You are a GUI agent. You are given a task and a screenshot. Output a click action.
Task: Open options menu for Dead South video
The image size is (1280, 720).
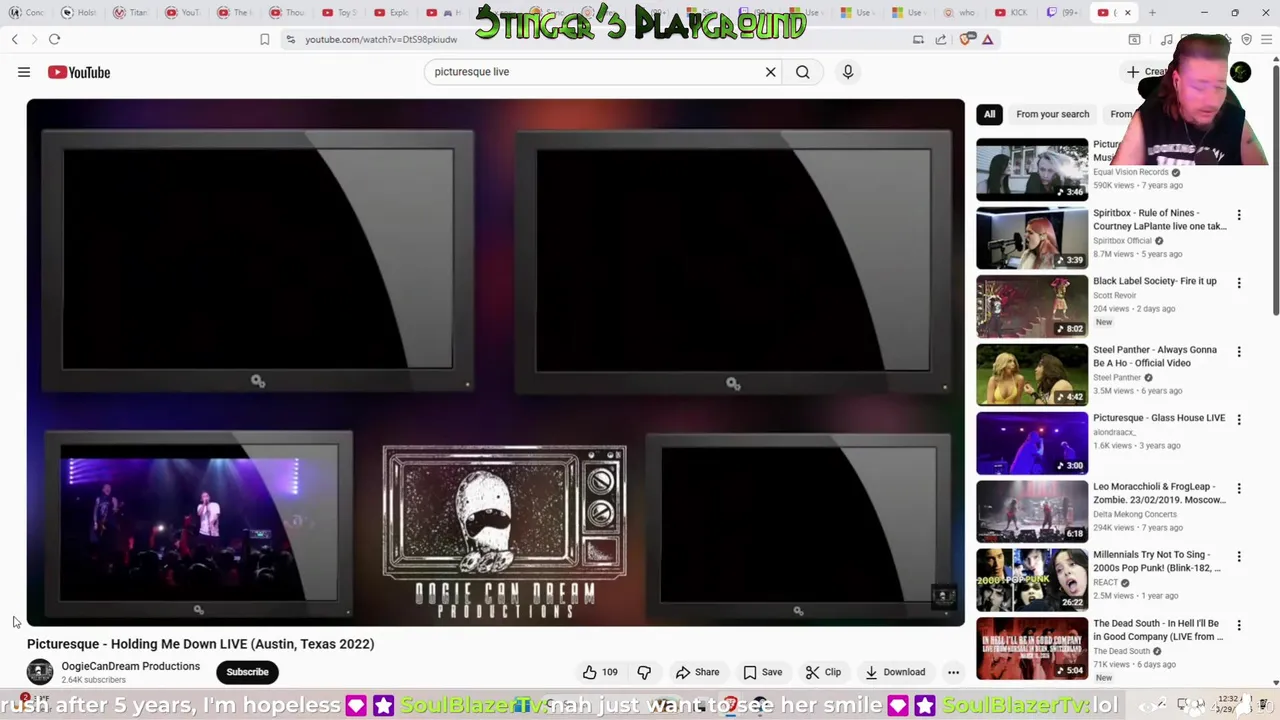[1239, 626]
